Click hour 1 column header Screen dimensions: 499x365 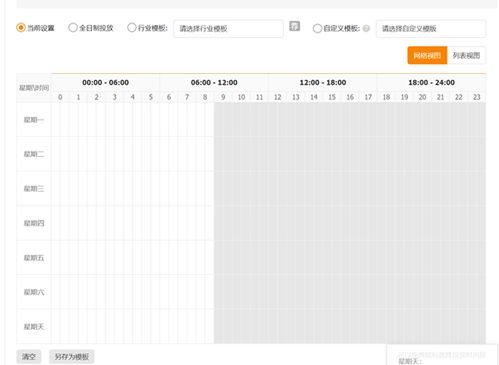click(x=78, y=97)
